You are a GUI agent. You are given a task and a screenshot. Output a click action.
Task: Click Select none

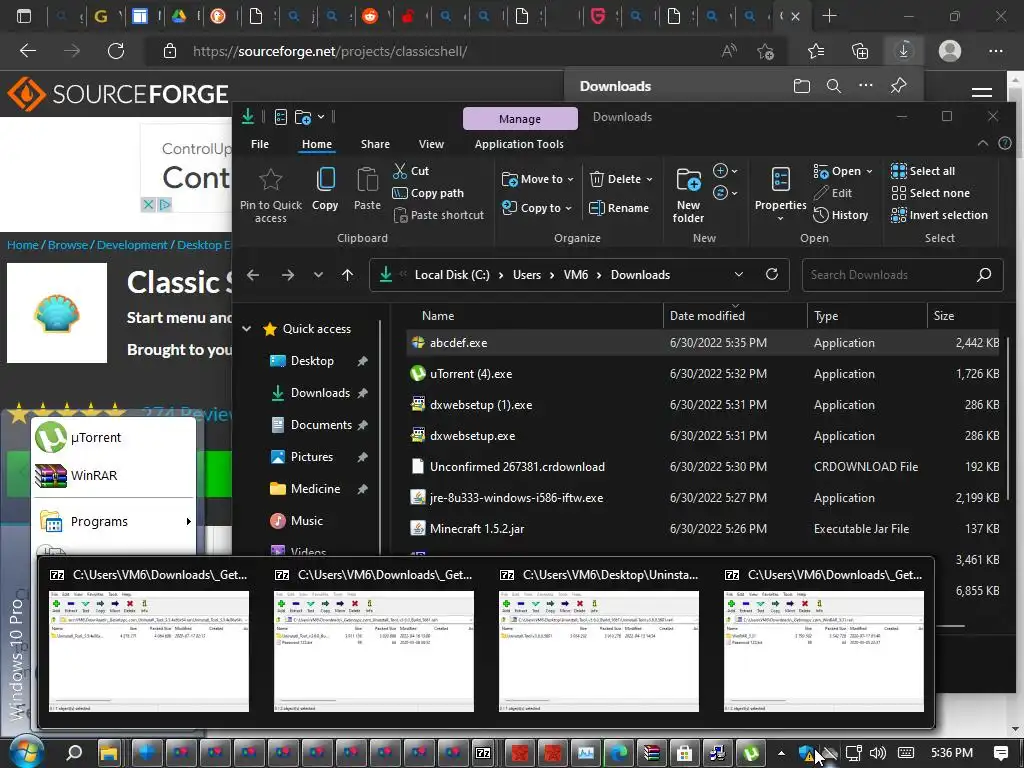coord(931,193)
